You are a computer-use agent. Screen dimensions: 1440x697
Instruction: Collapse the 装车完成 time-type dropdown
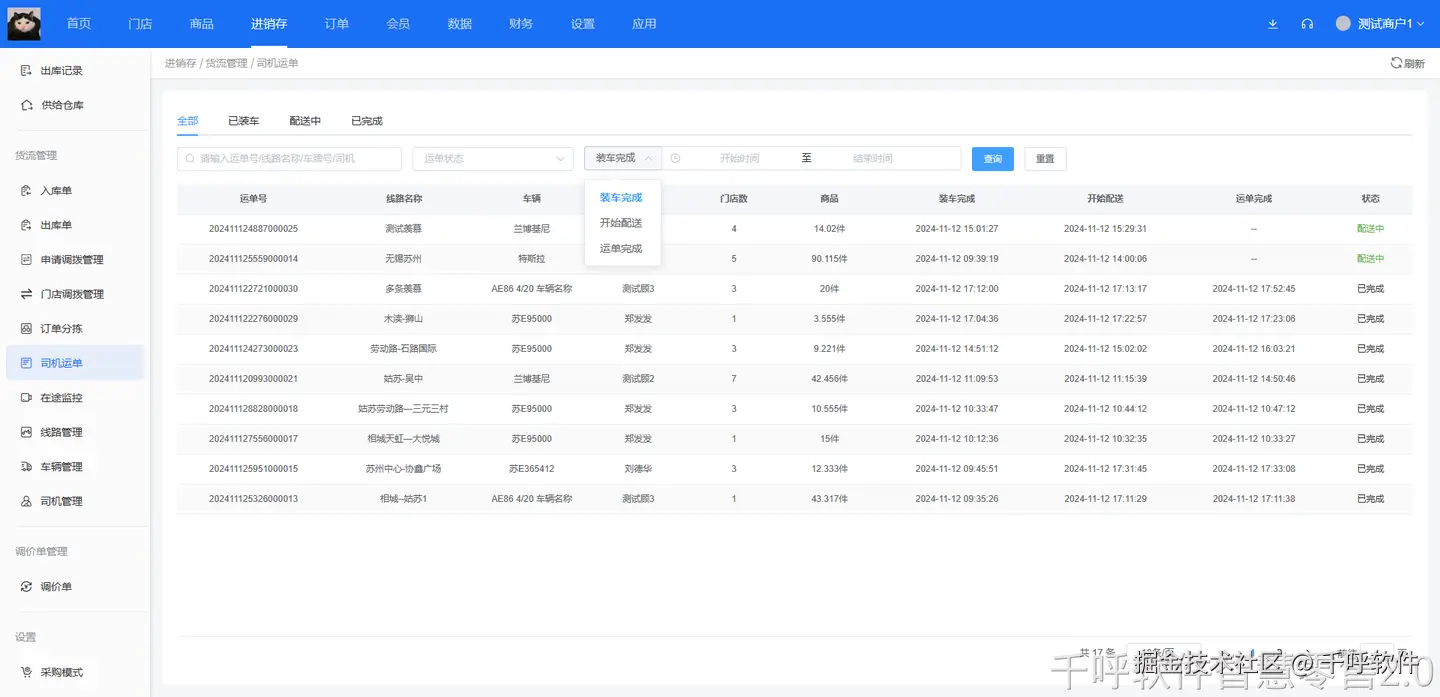pos(623,158)
